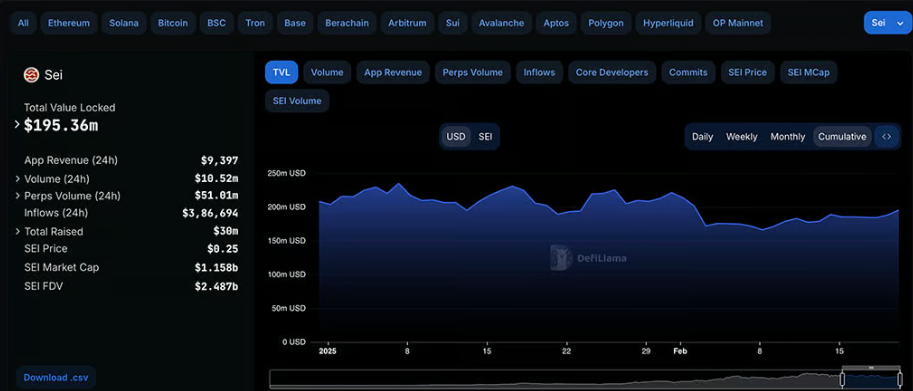Click the SEI Price value $0.25
Screen dimensions: 913x391
coord(222,249)
